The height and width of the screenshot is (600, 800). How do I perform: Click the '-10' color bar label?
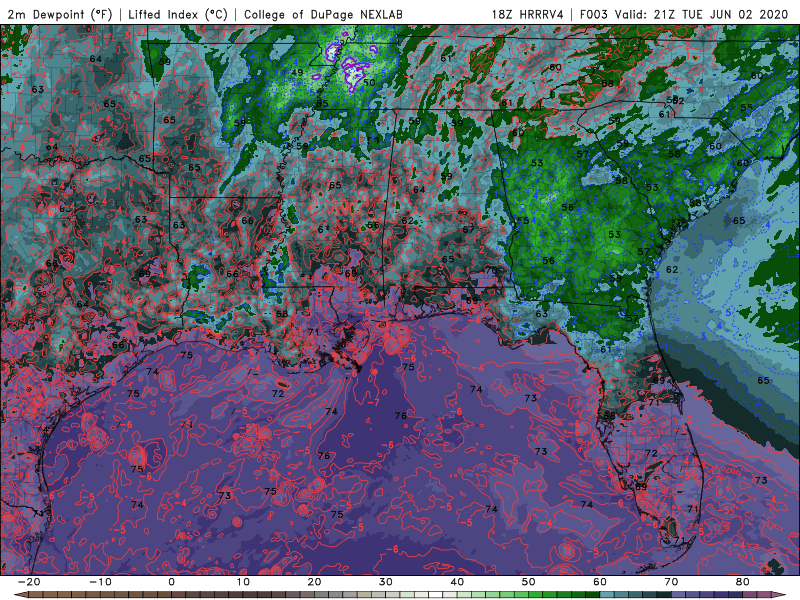click(x=100, y=582)
